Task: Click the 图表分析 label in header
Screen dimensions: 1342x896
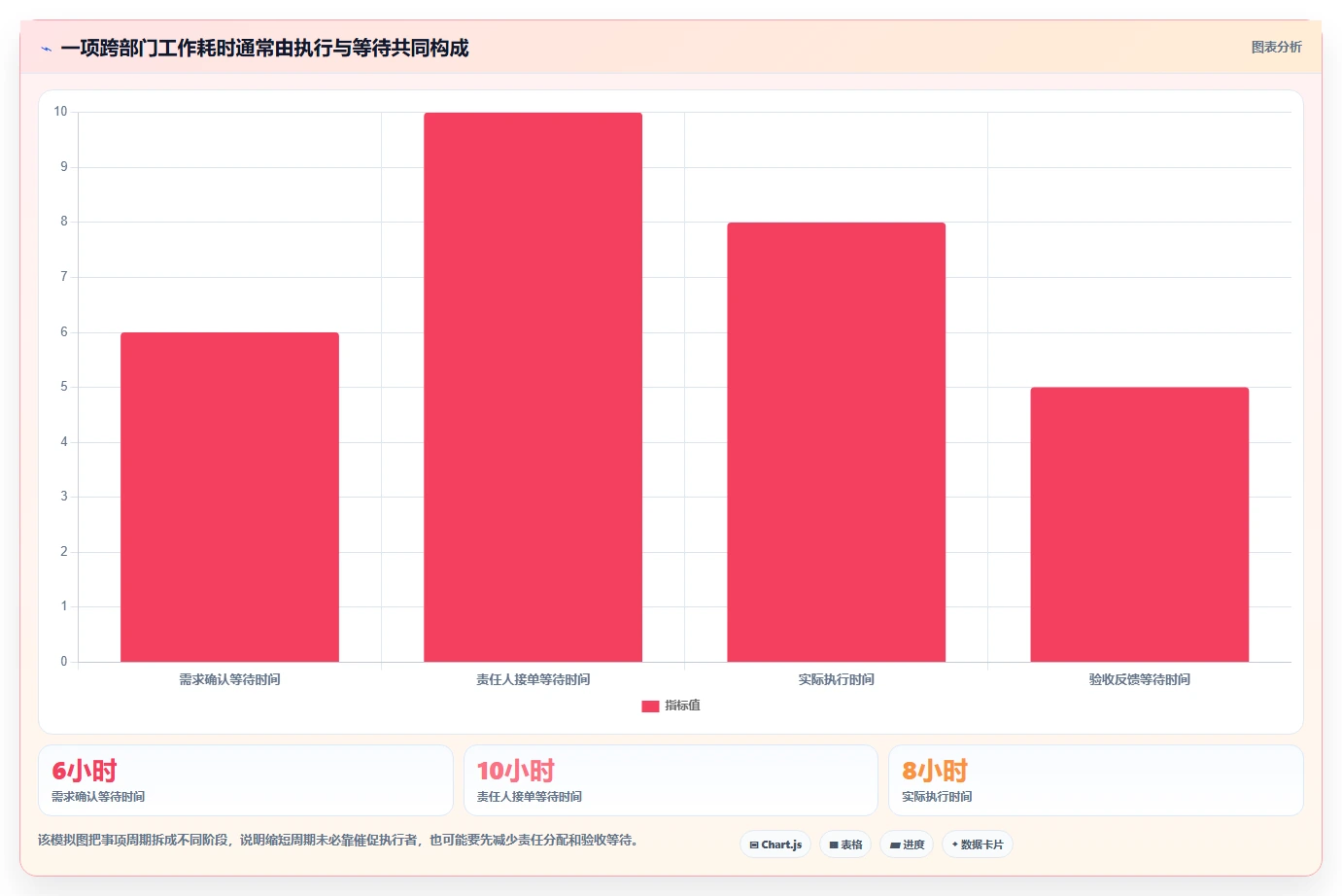Action: [1276, 47]
